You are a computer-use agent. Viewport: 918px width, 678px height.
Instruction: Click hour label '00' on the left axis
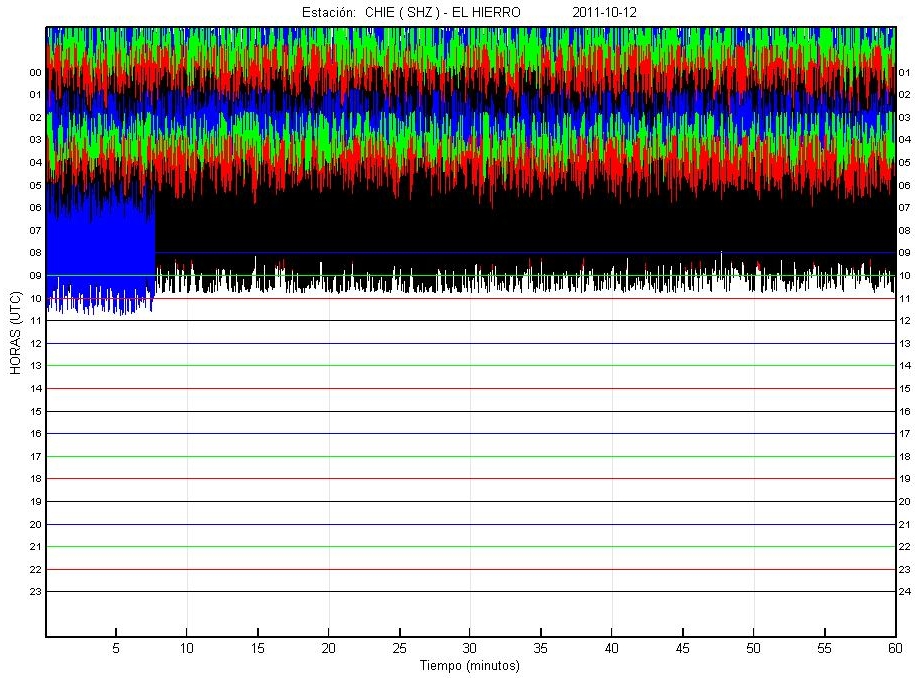tap(36, 73)
